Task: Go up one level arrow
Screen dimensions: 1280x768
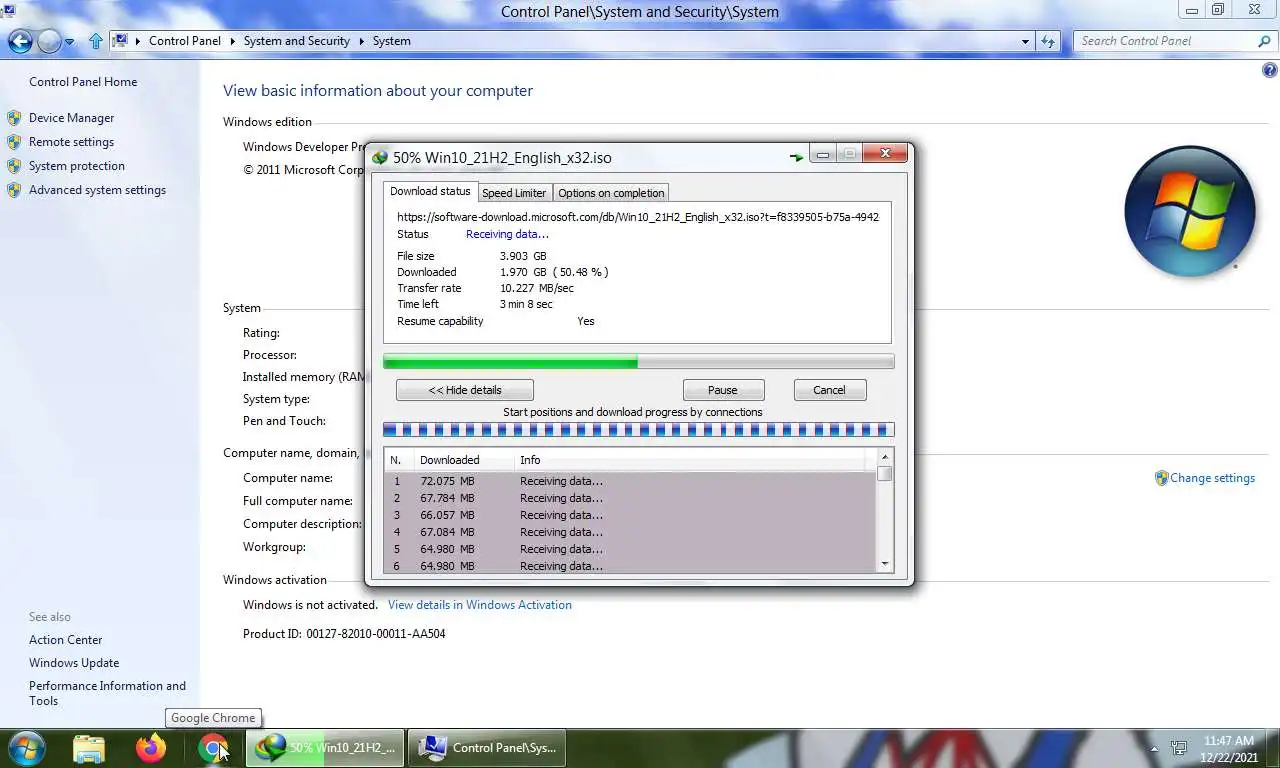Action: pyautogui.click(x=96, y=41)
